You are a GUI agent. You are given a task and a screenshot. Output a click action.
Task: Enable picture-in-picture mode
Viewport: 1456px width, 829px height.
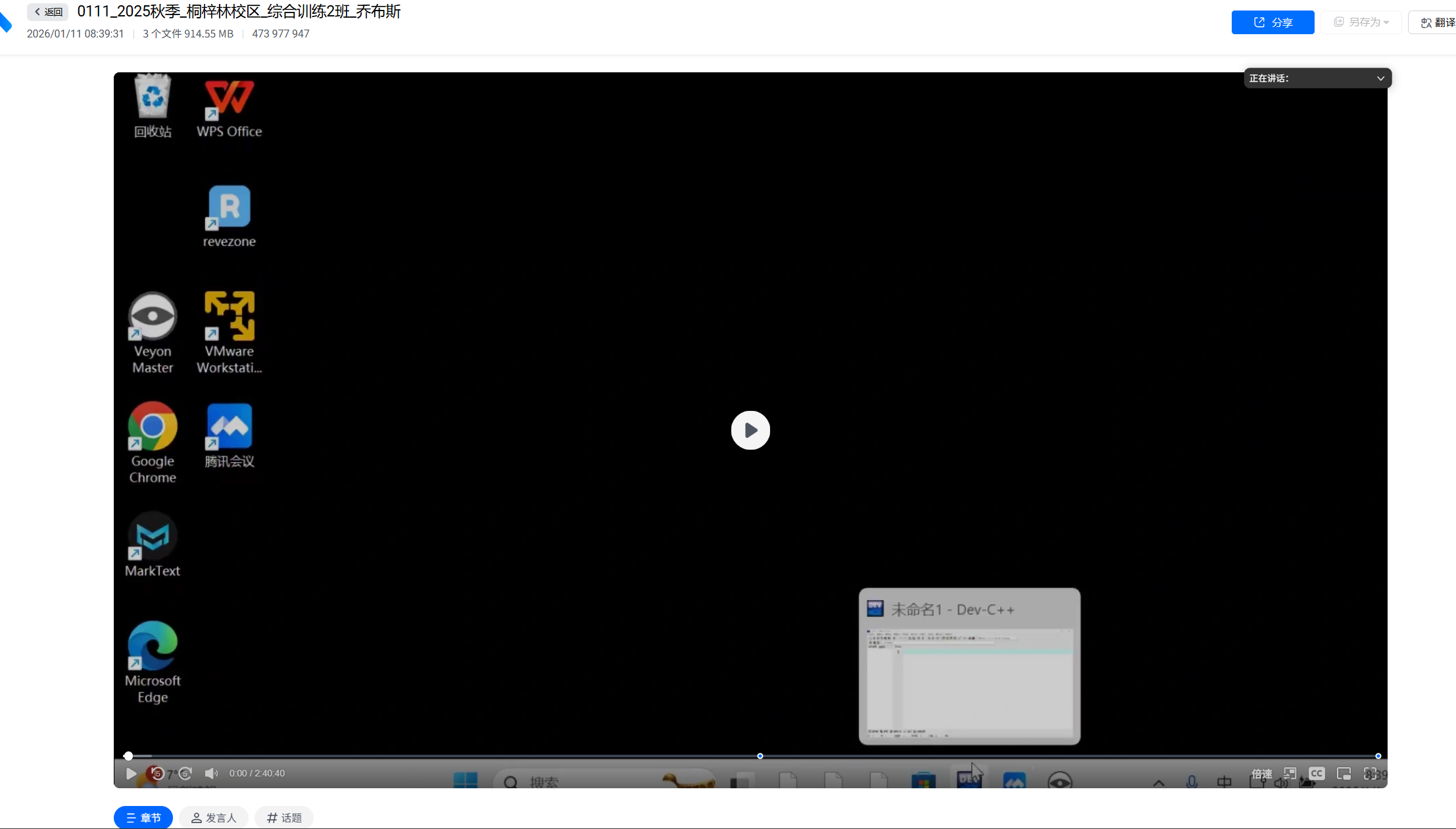(x=1344, y=773)
